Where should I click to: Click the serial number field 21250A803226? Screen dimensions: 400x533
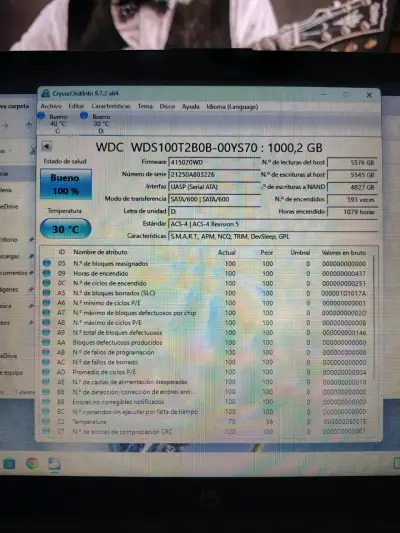pos(214,174)
